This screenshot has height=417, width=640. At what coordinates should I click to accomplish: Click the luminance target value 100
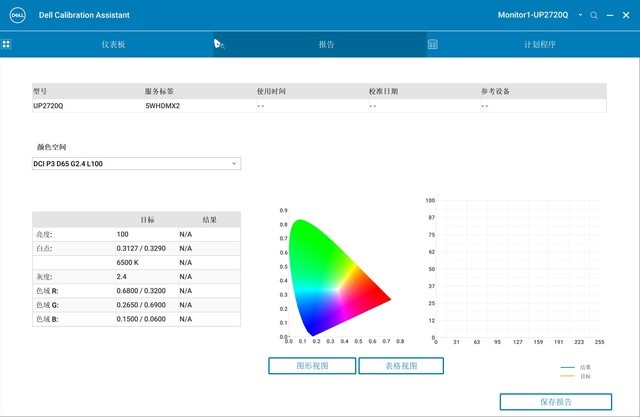[122, 234]
